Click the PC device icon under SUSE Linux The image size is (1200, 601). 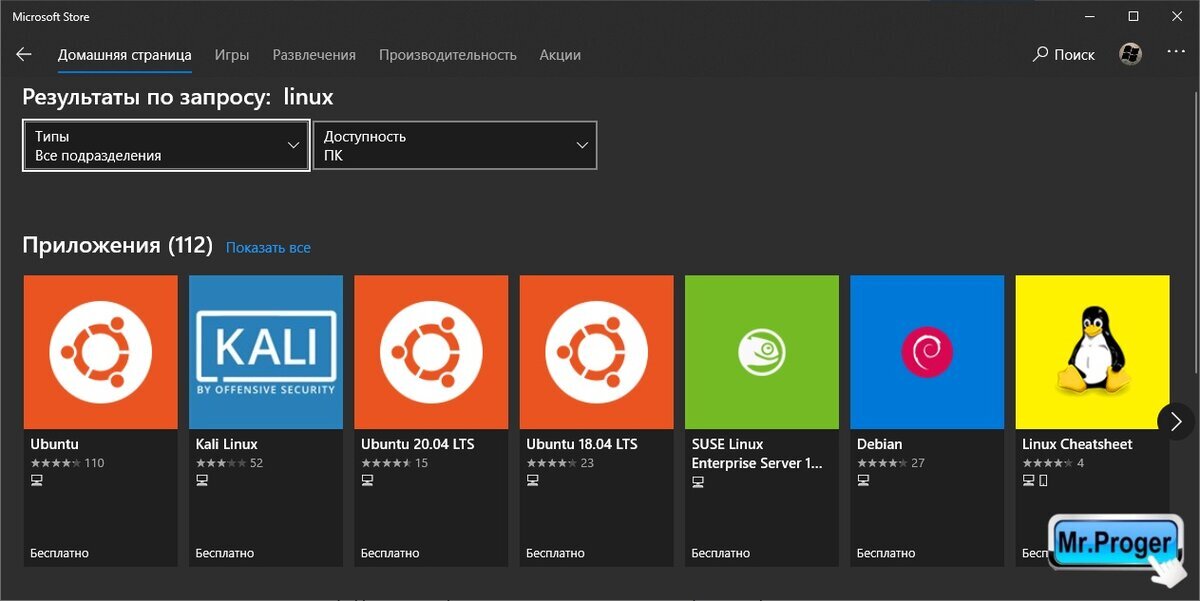698,481
